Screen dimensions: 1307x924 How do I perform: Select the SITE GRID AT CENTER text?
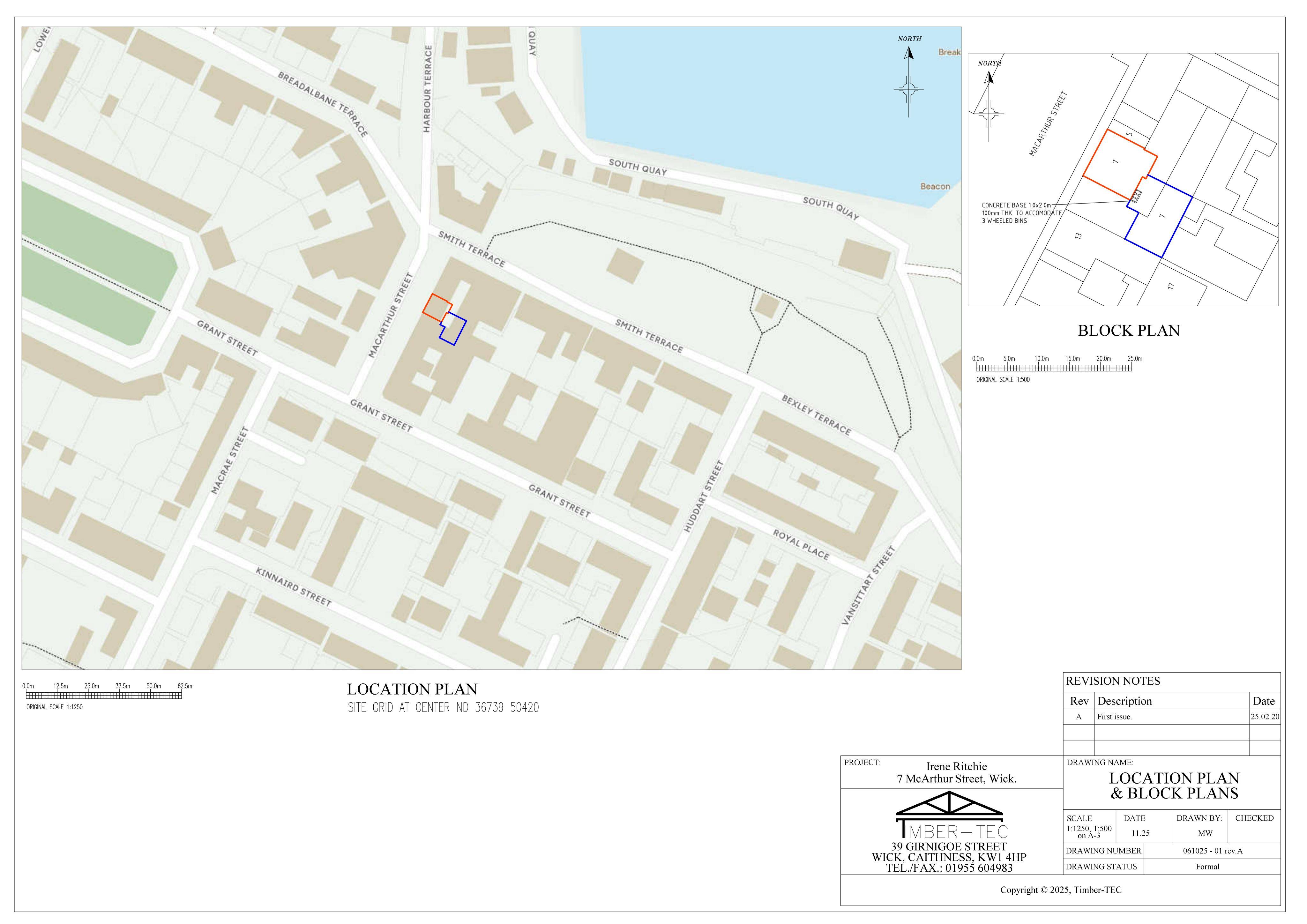tap(444, 708)
